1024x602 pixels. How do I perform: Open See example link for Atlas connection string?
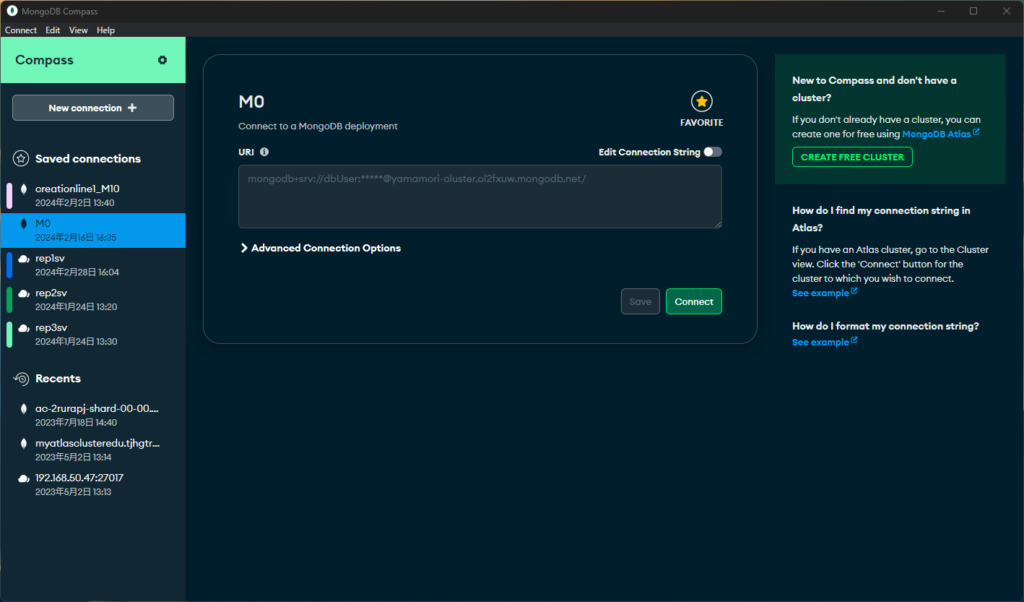820,293
